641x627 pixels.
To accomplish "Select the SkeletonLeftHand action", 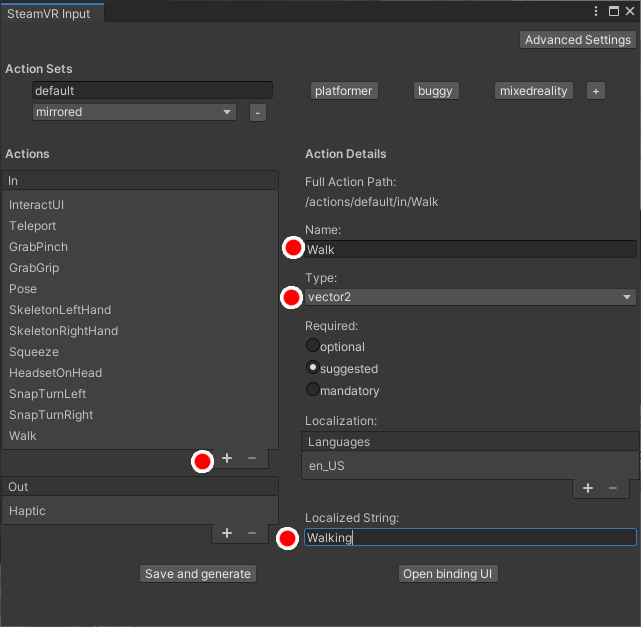I will pos(140,310).
